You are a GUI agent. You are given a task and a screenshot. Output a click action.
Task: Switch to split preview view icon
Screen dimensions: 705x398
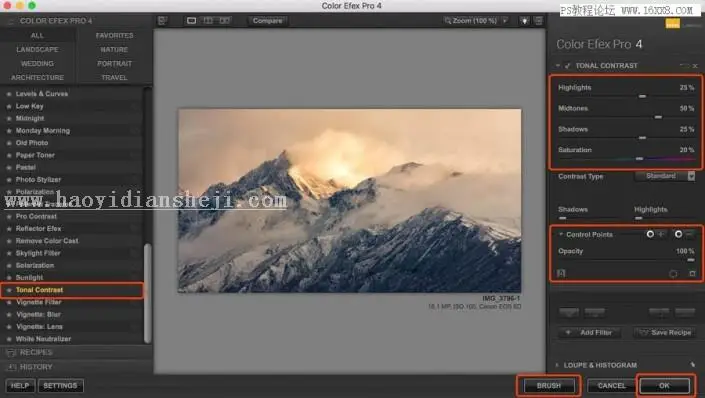tap(208, 21)
